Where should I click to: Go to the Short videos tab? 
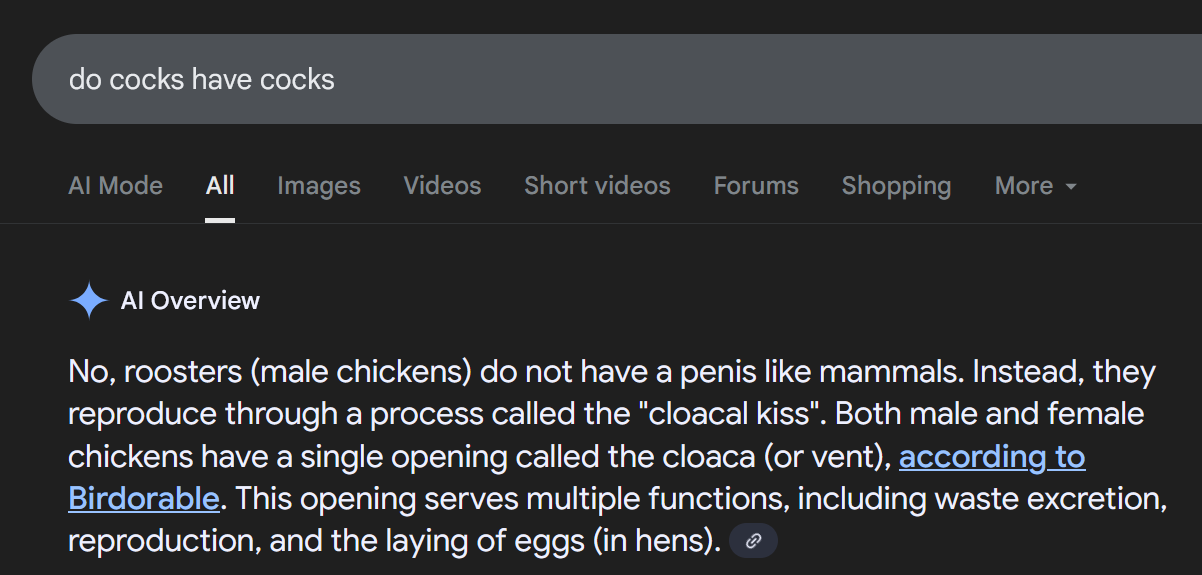tap(597, 186)
